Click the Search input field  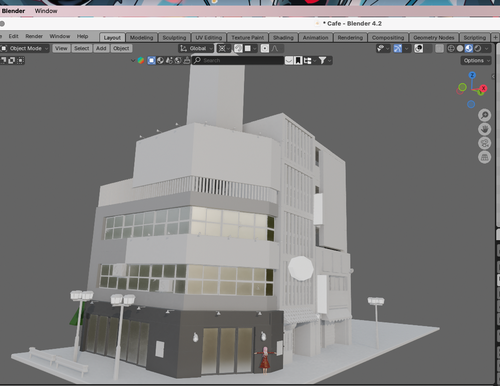[x=238, y=61]
